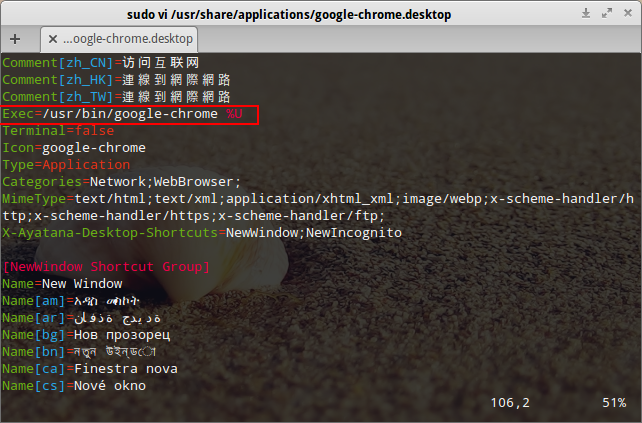Click the download arrow icon in title bar
The image size is (642, 423).
586,13
